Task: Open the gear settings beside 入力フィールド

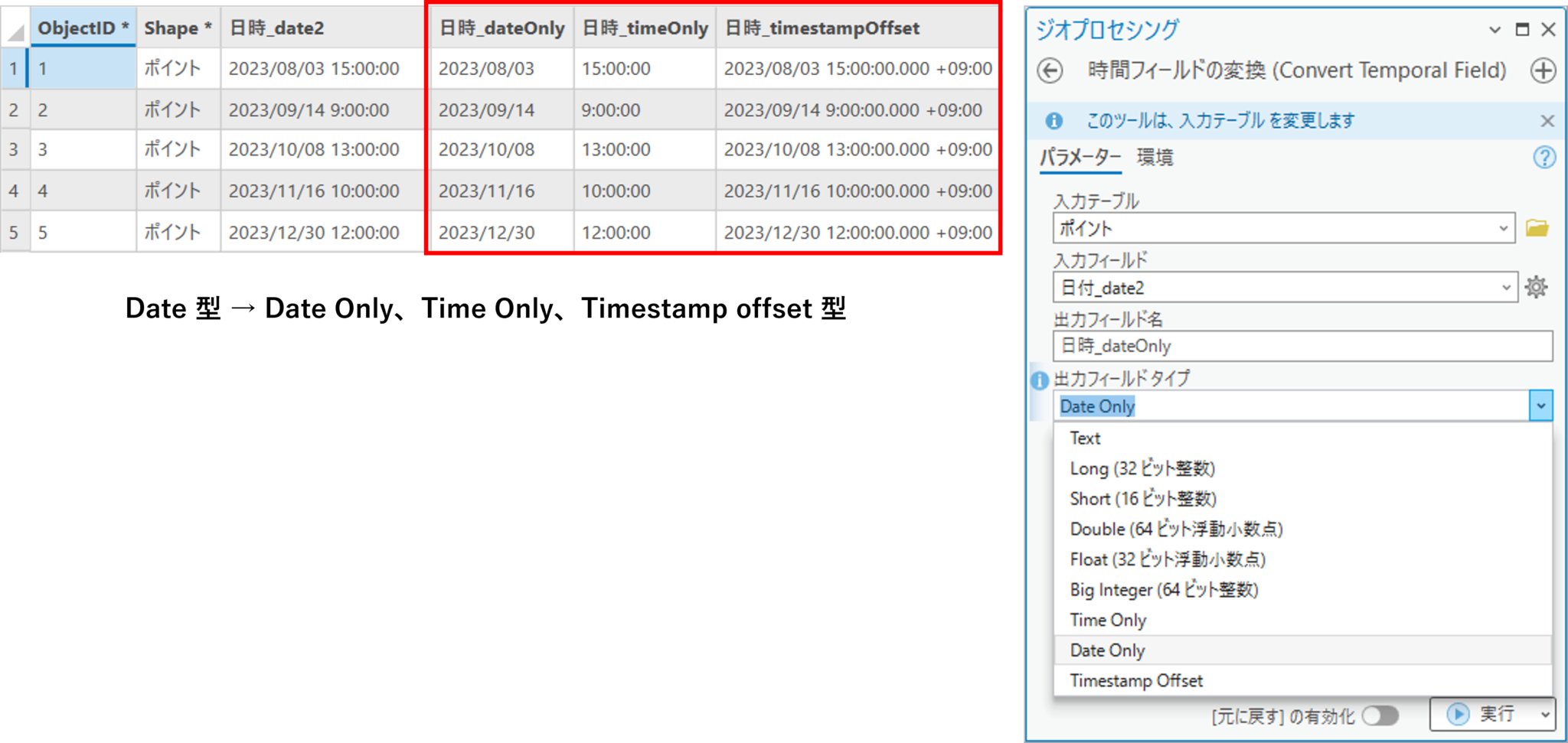Action: (1537, 287)
